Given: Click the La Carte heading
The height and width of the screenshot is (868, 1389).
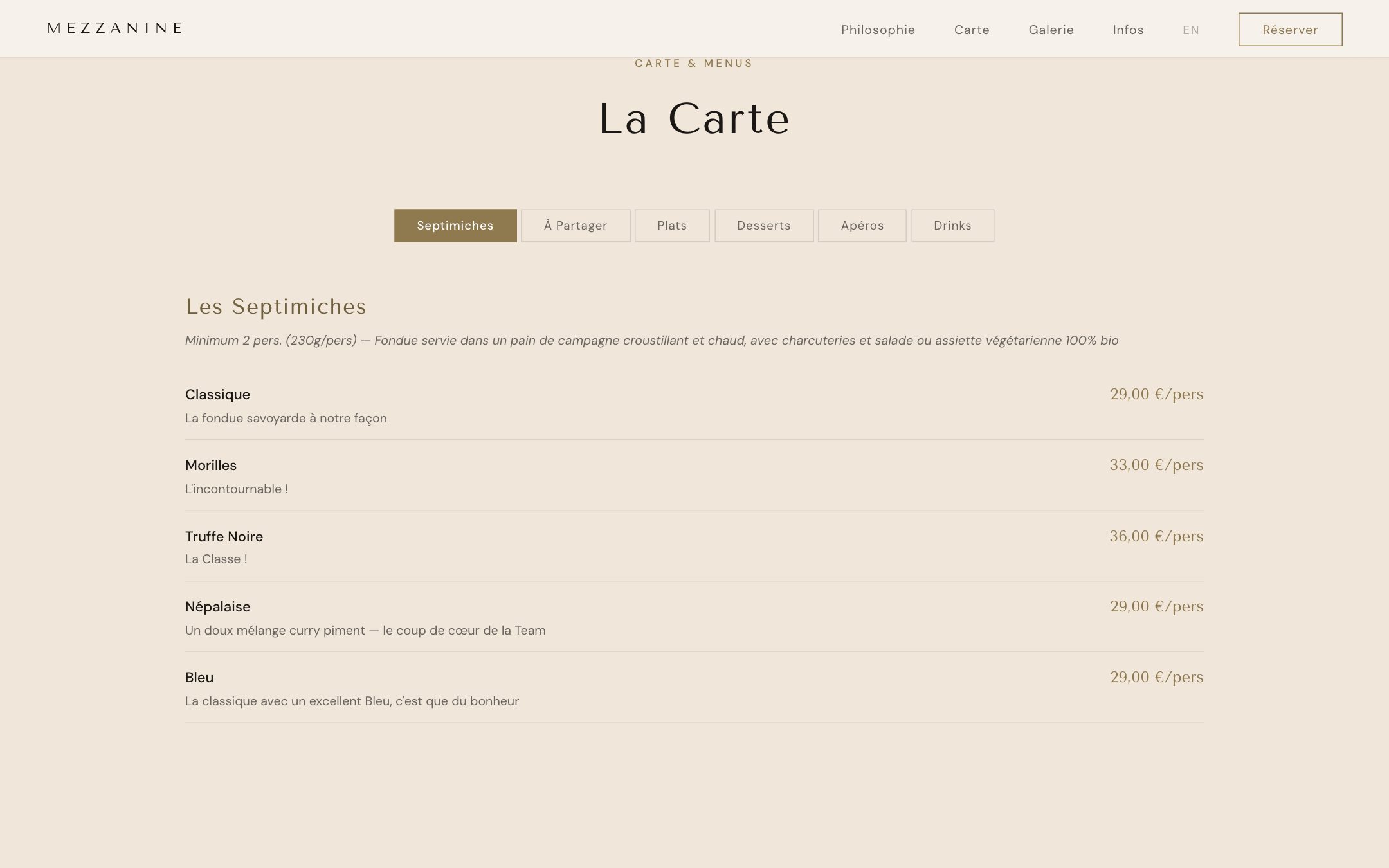Looking at the screenshot, I should click(x=694, y=119).
